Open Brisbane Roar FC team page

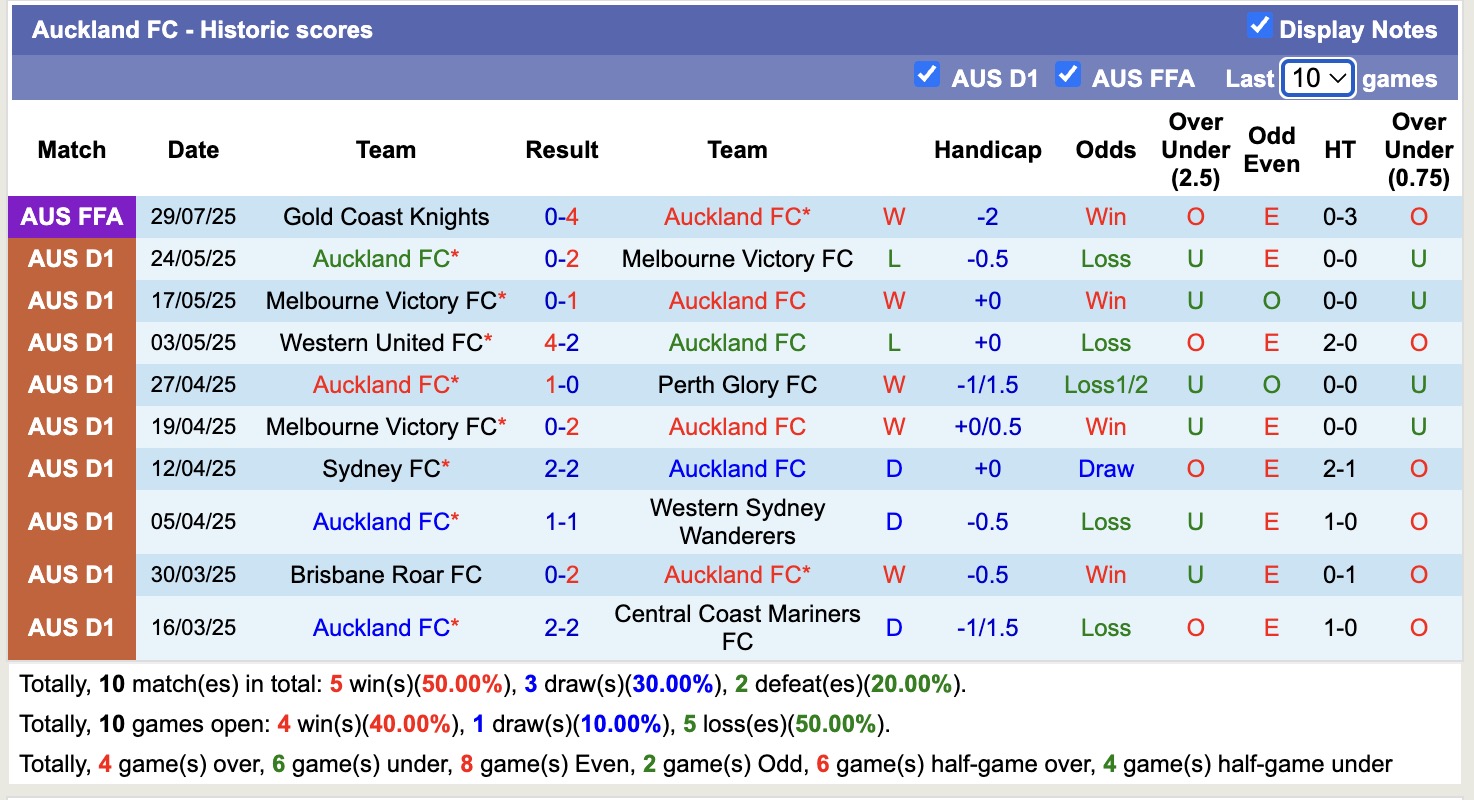(385, 574)
